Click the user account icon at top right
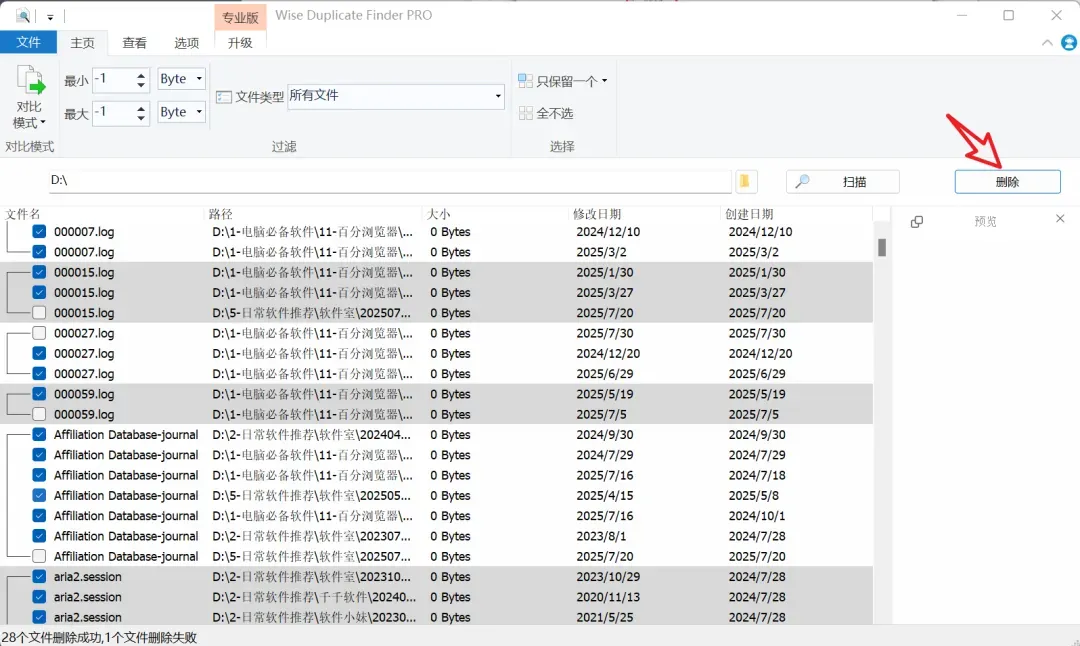This screenshot has height=646, width=1080. pos(1068,43)
